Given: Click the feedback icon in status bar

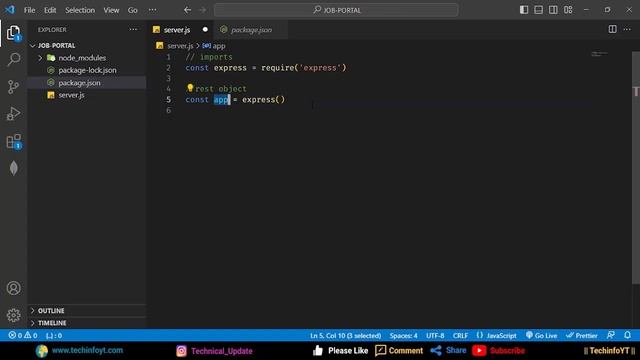Looking at the screenshot, I should point(611,335).
